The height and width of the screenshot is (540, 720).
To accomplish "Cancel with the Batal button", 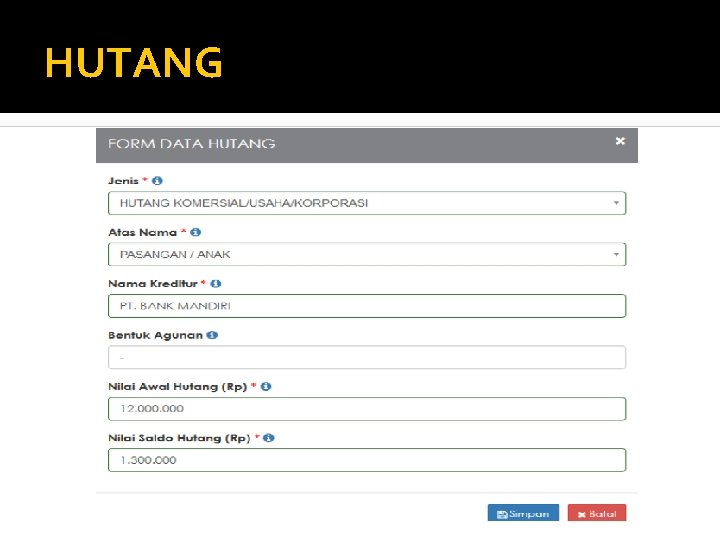I will [x=597, y=513].
